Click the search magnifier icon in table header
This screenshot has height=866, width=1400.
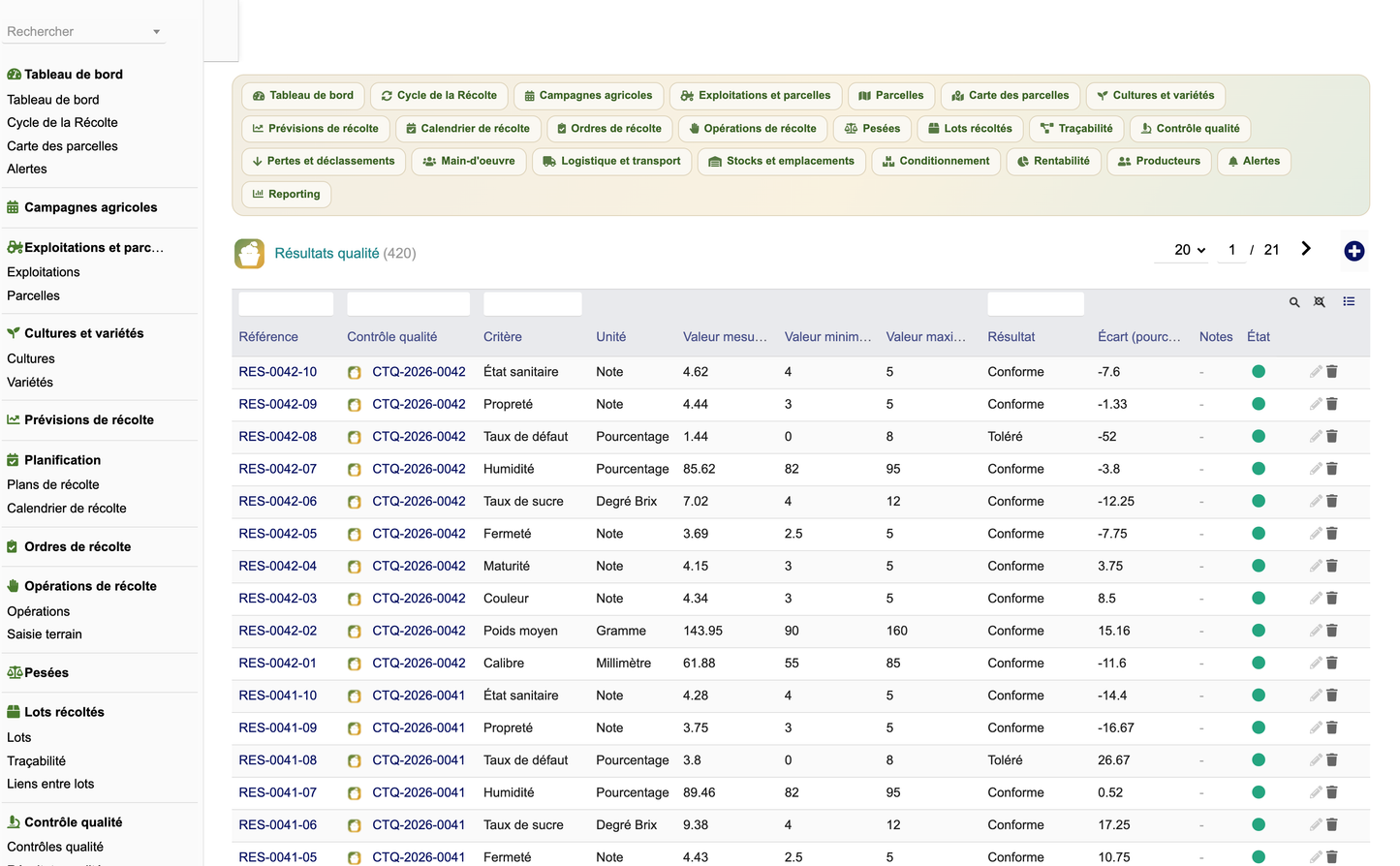click(x=1294, y=302)
